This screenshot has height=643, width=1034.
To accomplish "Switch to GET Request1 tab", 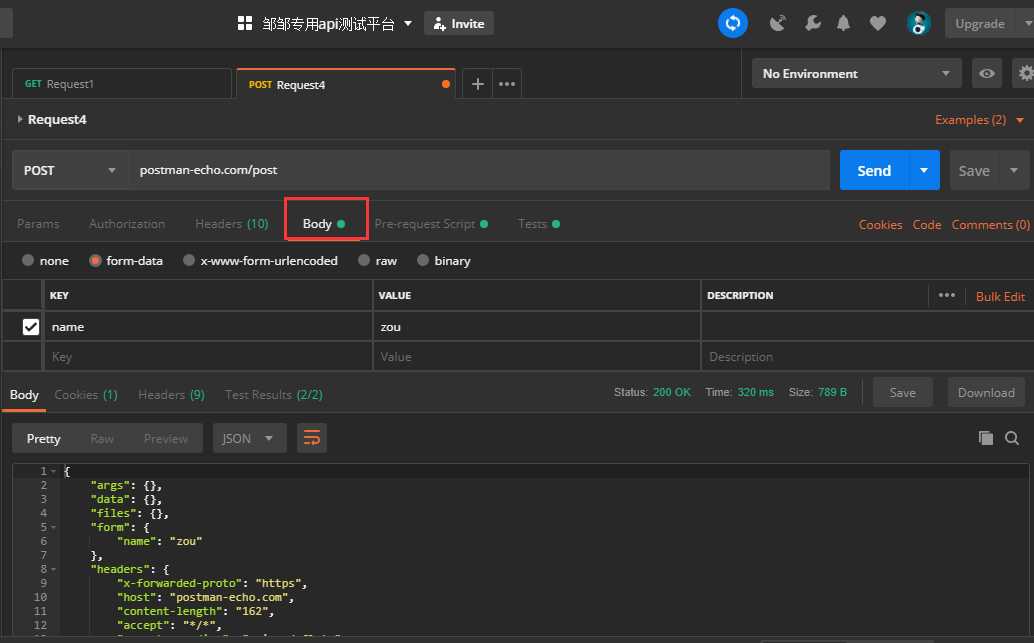I will 122,84.
